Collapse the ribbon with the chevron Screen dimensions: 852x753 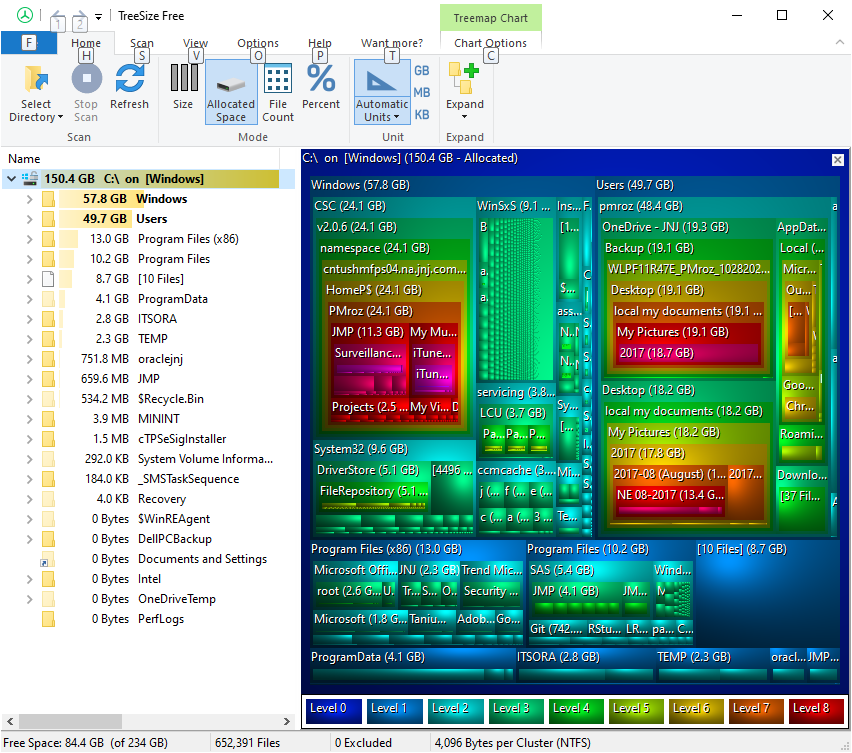tap(840, 42)
